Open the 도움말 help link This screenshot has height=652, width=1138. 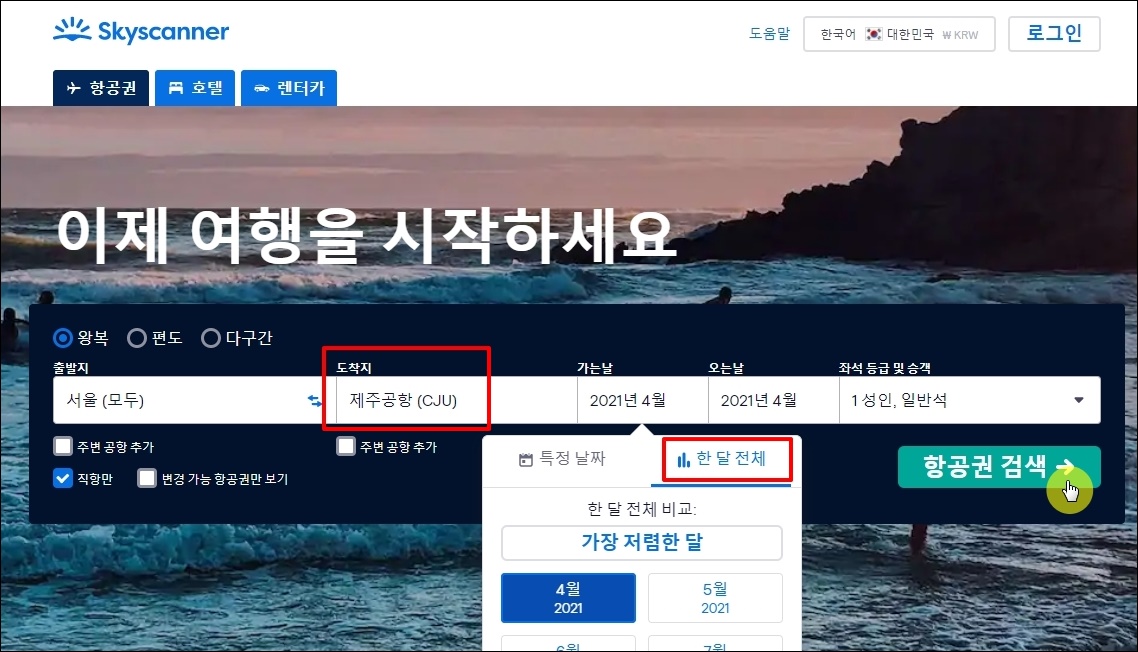click(769, 33)
